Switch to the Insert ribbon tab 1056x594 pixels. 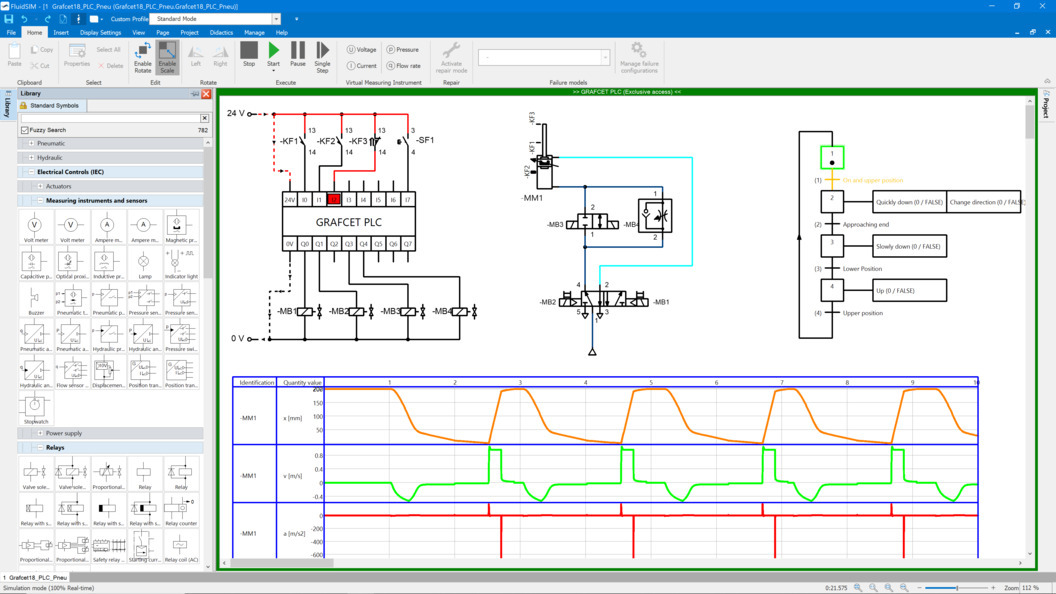pyautogui.click(x=61, y=32)
